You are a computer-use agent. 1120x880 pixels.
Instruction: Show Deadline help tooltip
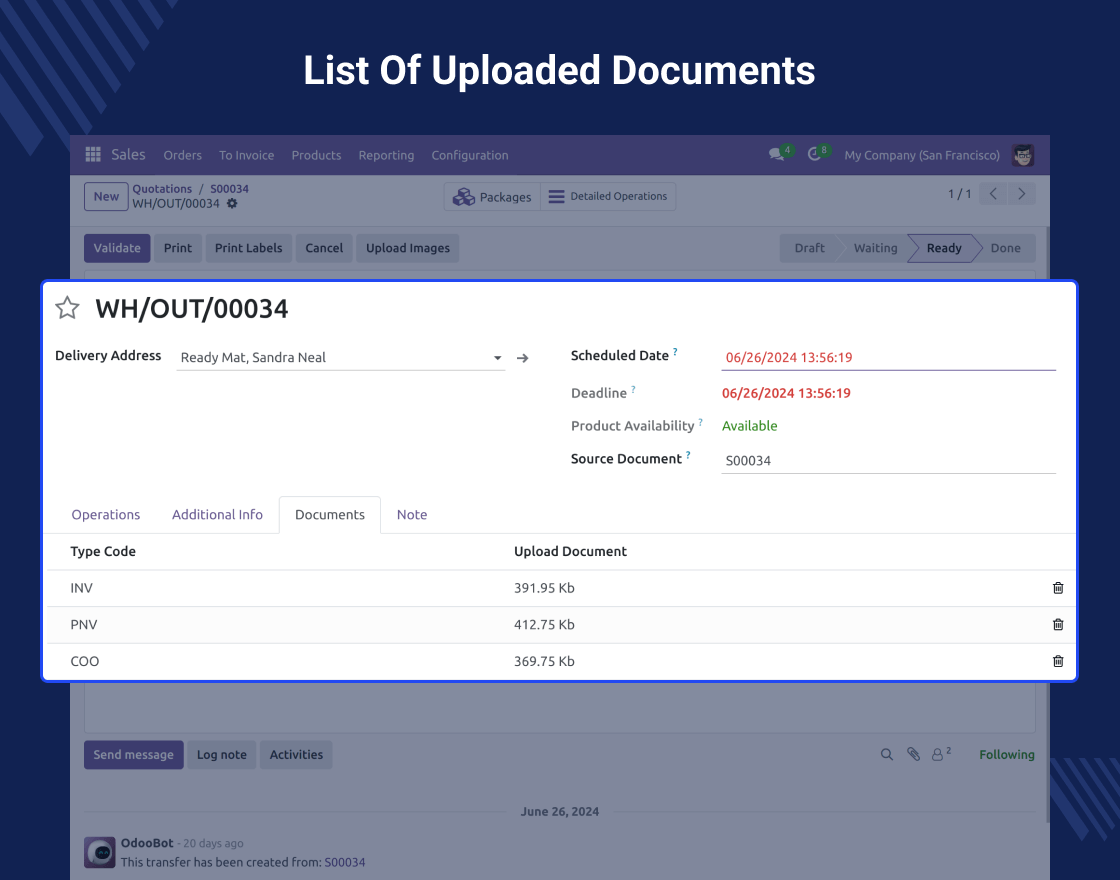pos(633,389)
